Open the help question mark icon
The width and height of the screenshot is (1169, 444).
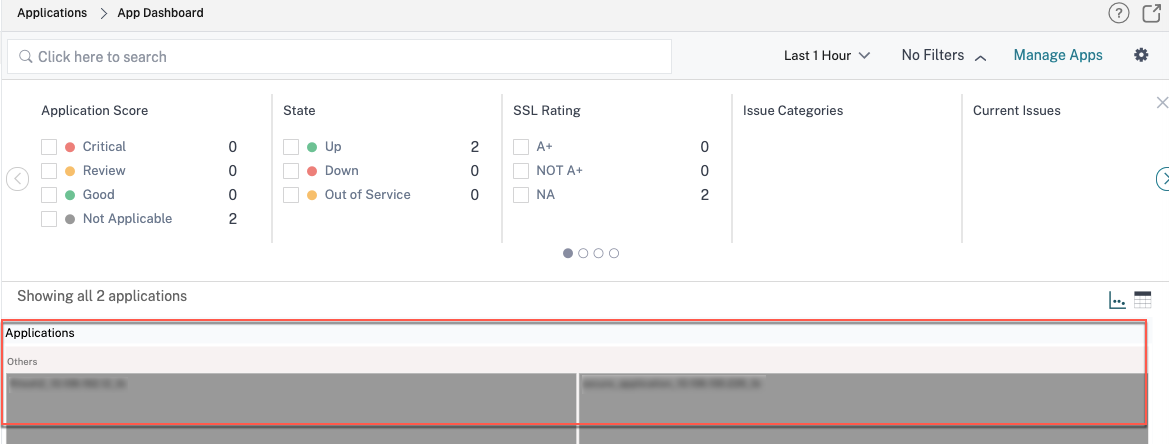pos(1118,13)
